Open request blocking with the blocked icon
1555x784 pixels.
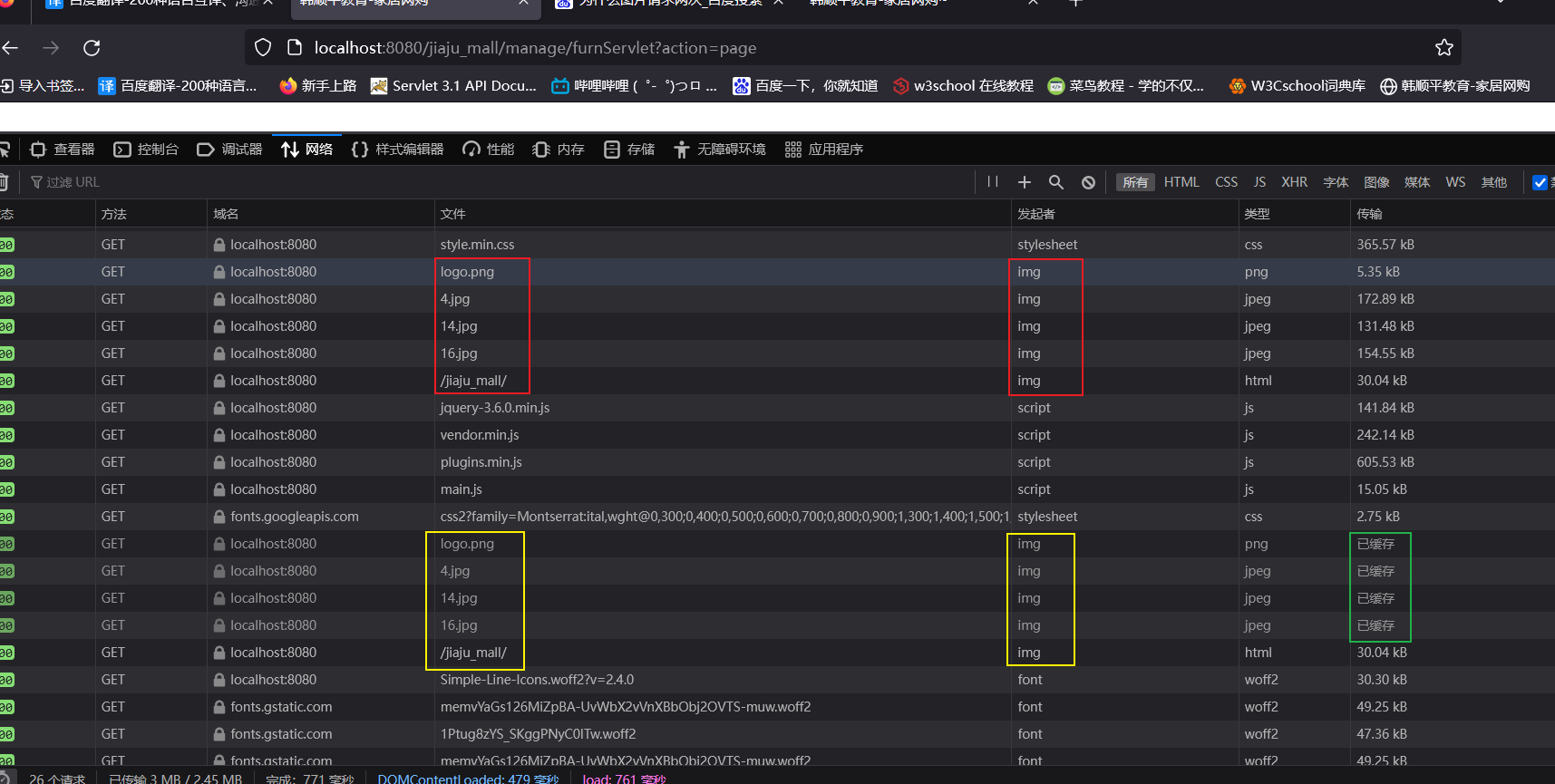point(1088,182)
